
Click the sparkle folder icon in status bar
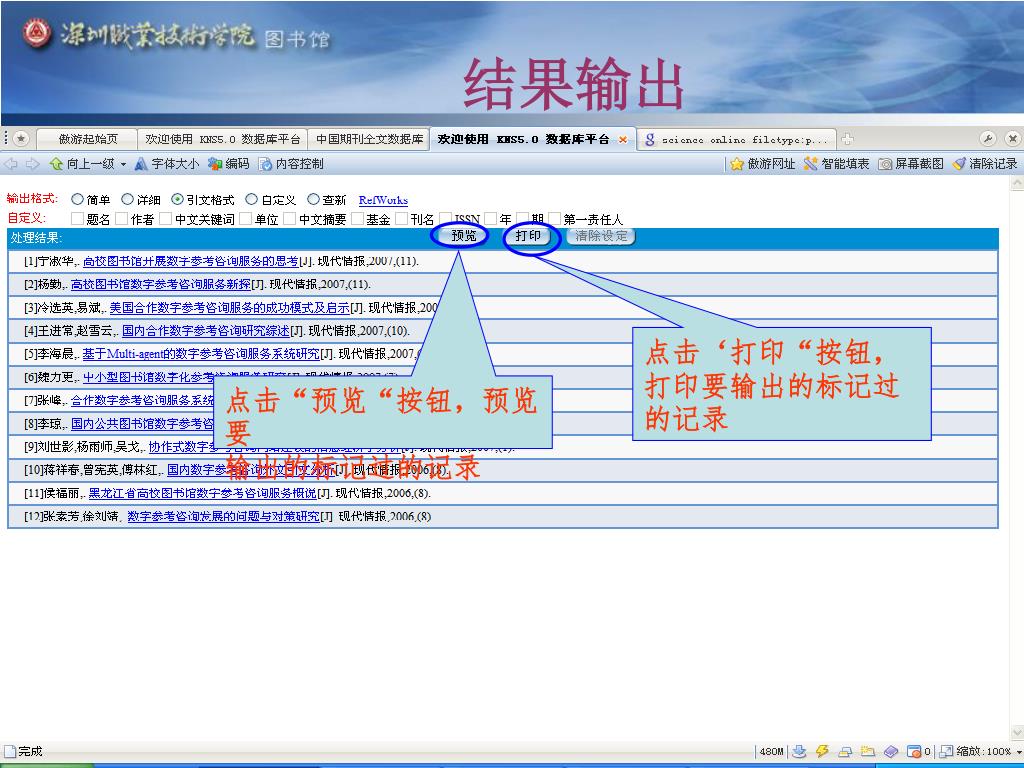[x=868, y=752]
